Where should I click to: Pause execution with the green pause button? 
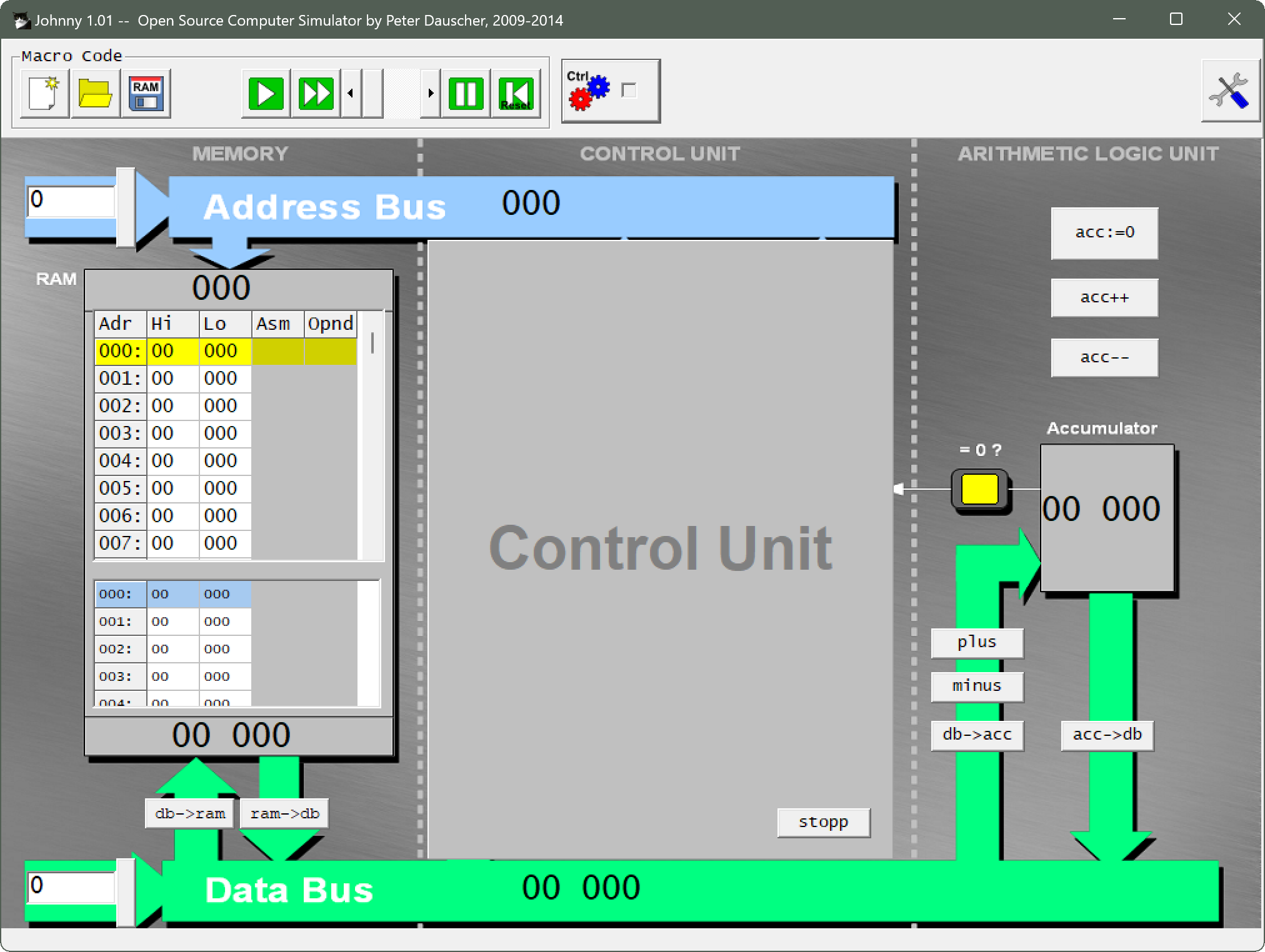[466, 94]
